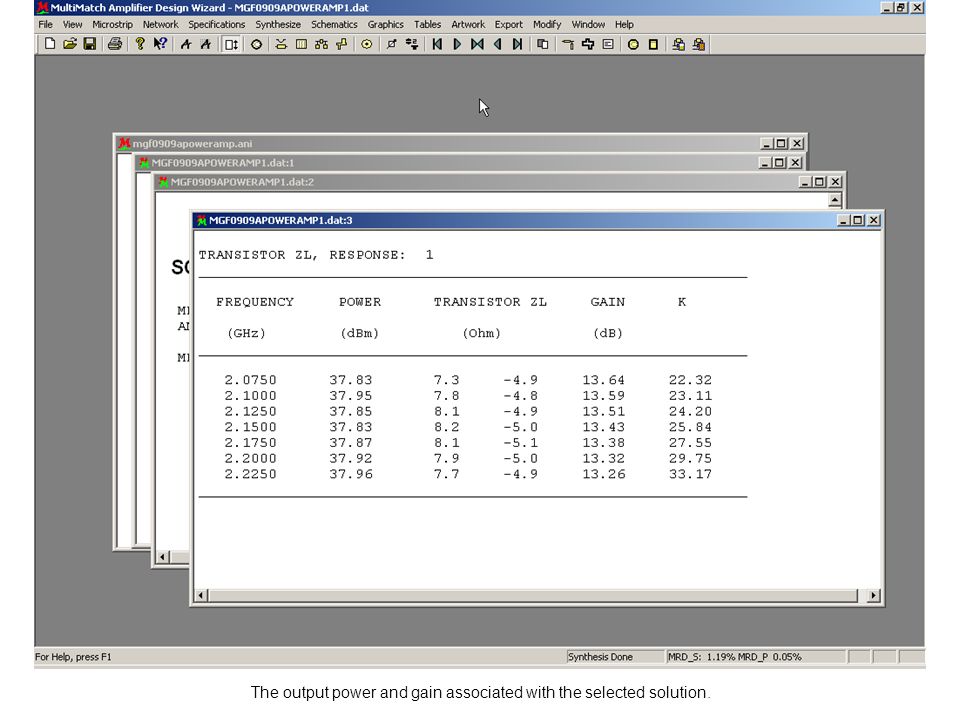Close the MGF0909APOWERAMP1.dat:2 window

[835, 182]
